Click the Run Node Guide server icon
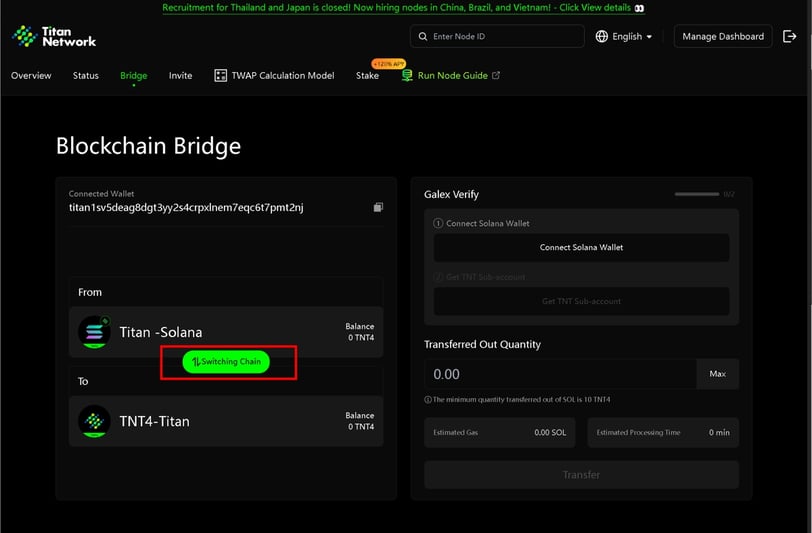 407,76
